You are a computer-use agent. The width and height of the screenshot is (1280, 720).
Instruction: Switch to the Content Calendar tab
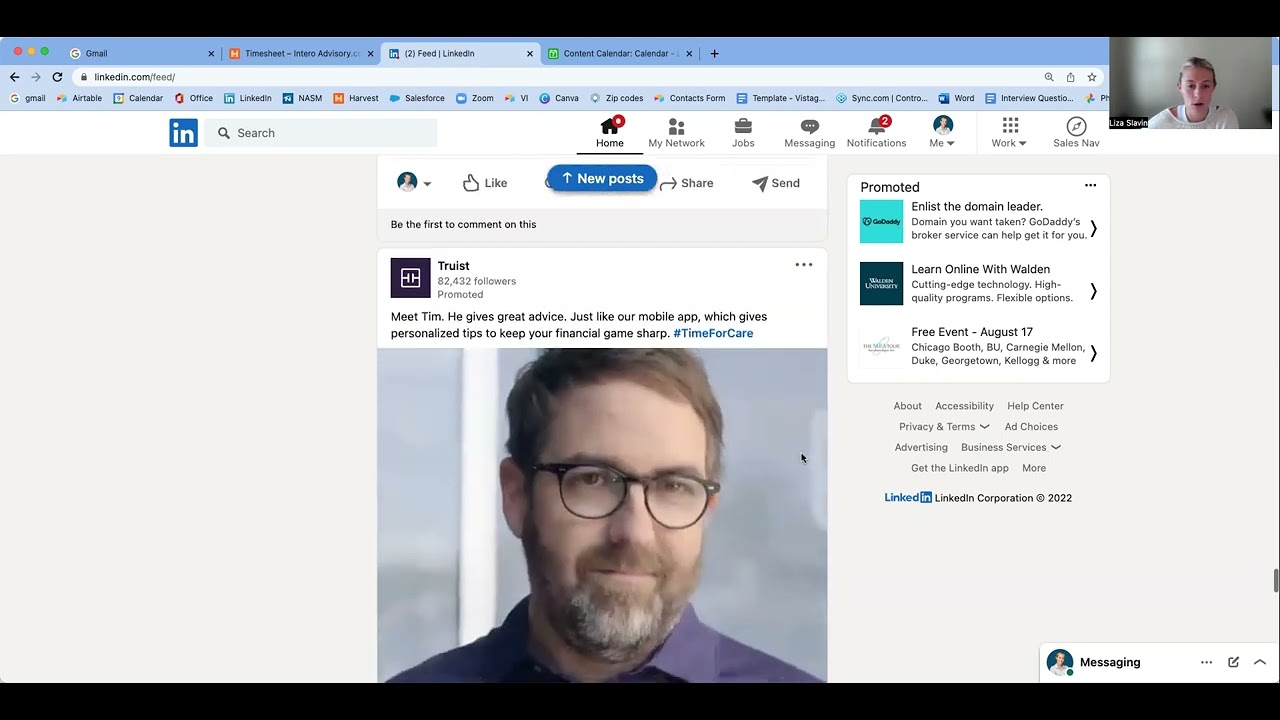click(620, 53)
